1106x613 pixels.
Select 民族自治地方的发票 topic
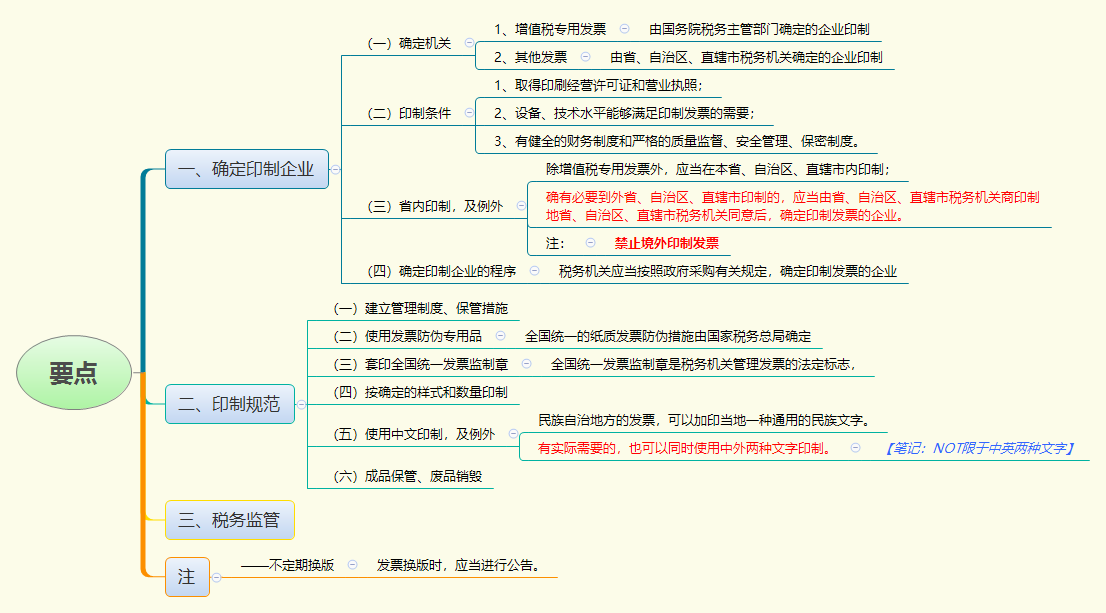pos(704,420)
